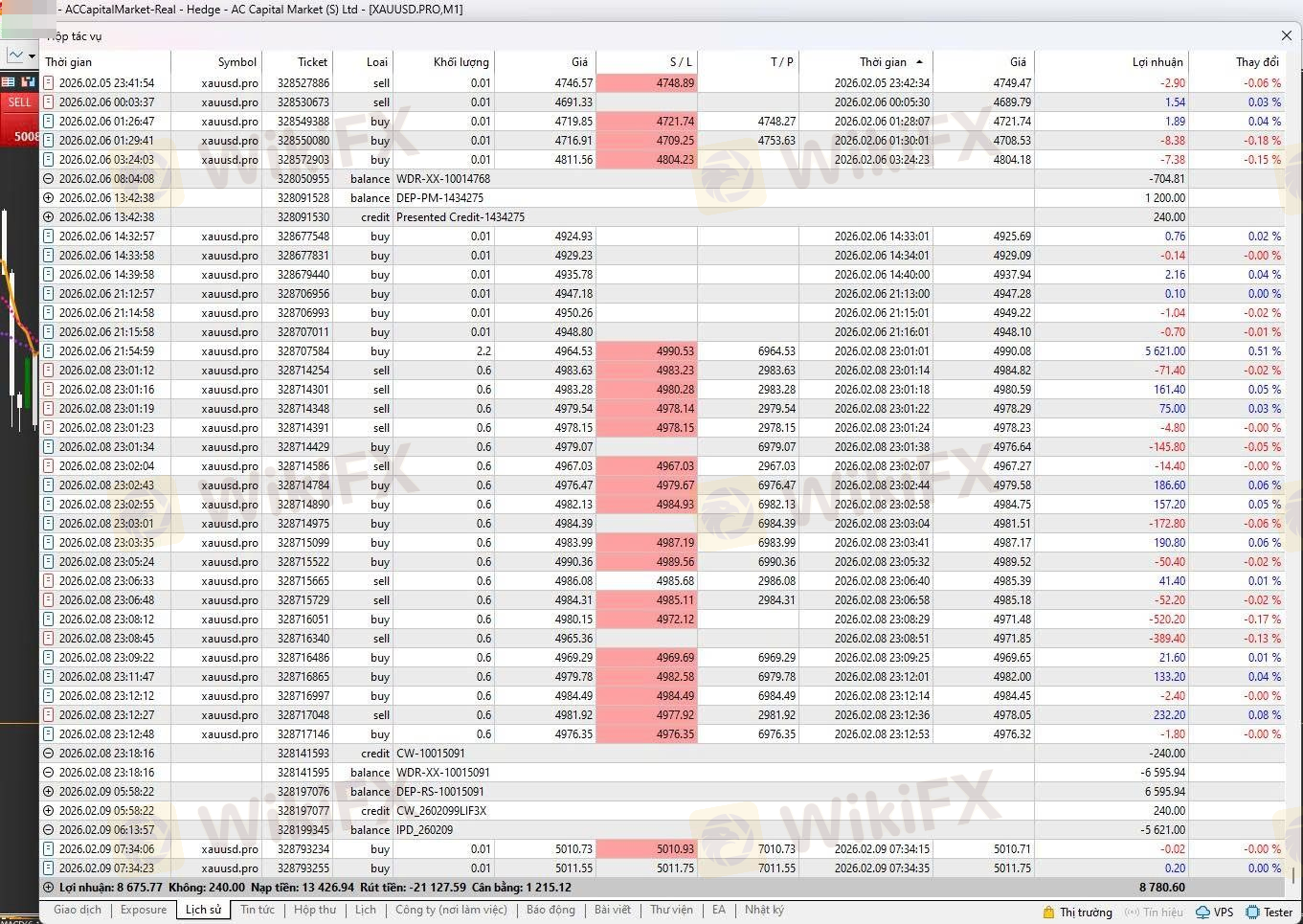The image size is (1303, 924).
Task: Select the change value 0.51 %
Action: click(1264, 351)
